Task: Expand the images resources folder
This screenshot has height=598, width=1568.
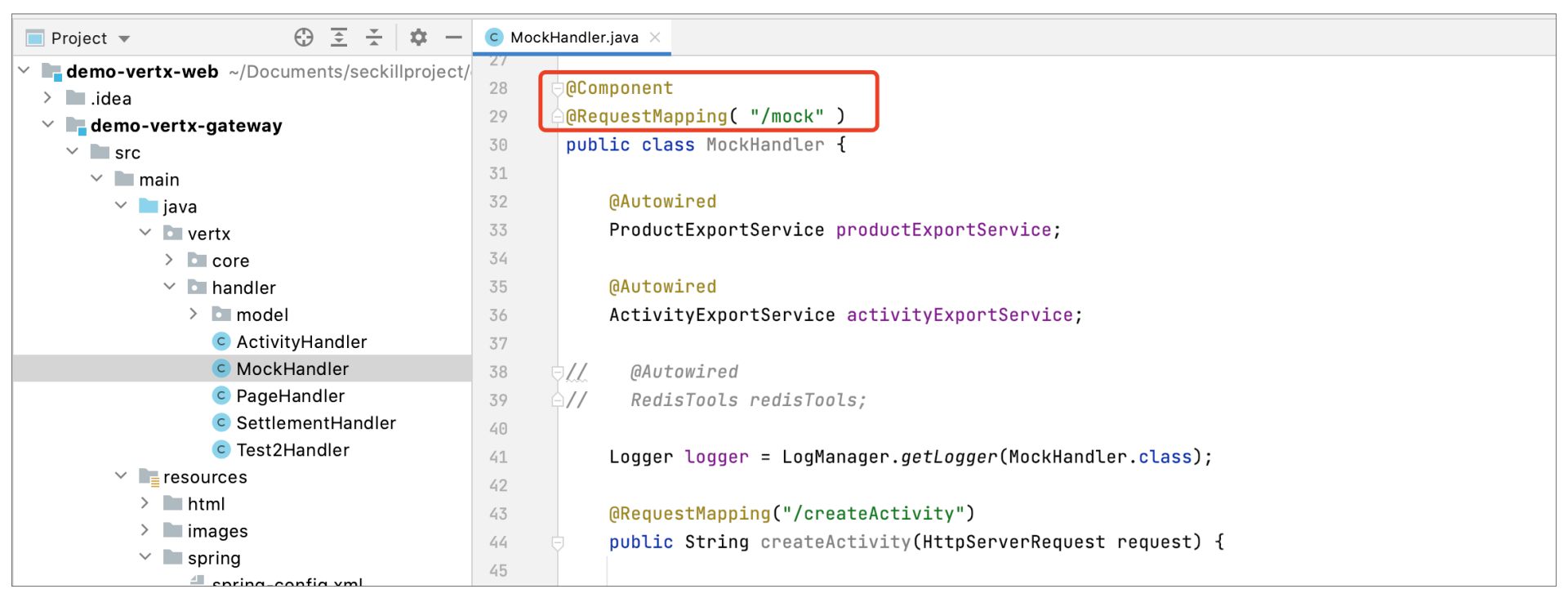Action: click(145, 530)
